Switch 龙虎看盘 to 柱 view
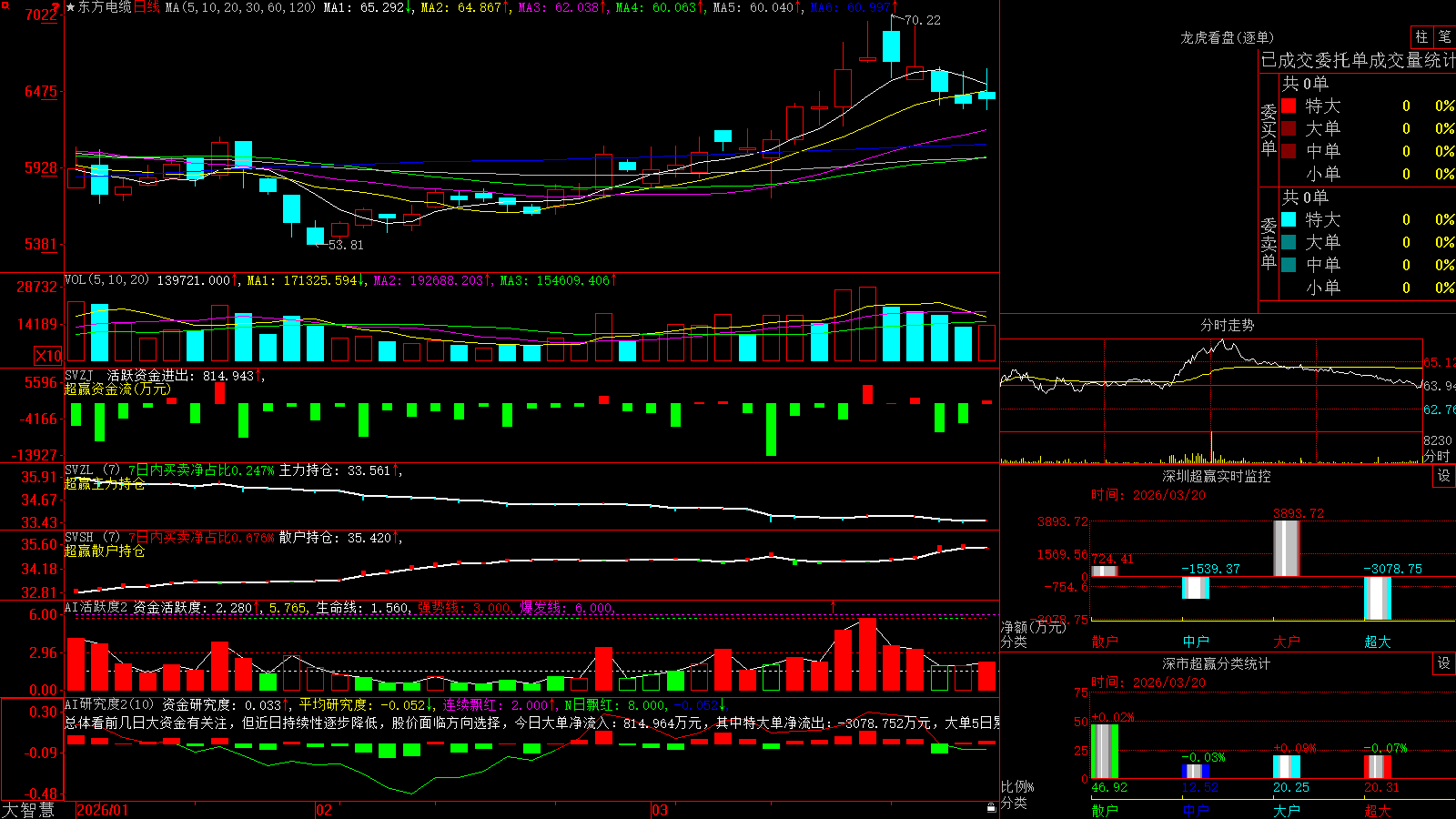 click(x=1421, y=36)
